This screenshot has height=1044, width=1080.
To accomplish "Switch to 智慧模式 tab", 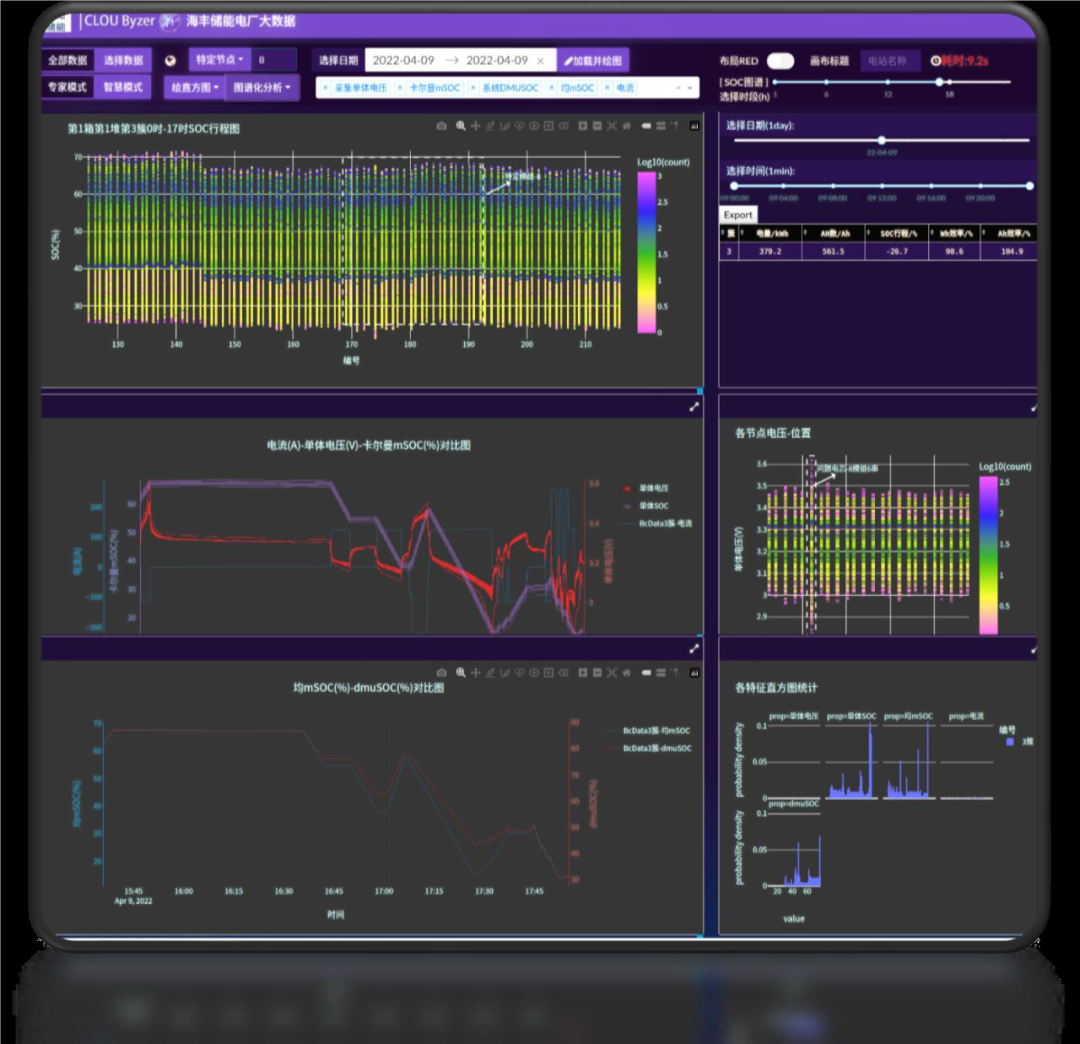I will pos(123,87).
